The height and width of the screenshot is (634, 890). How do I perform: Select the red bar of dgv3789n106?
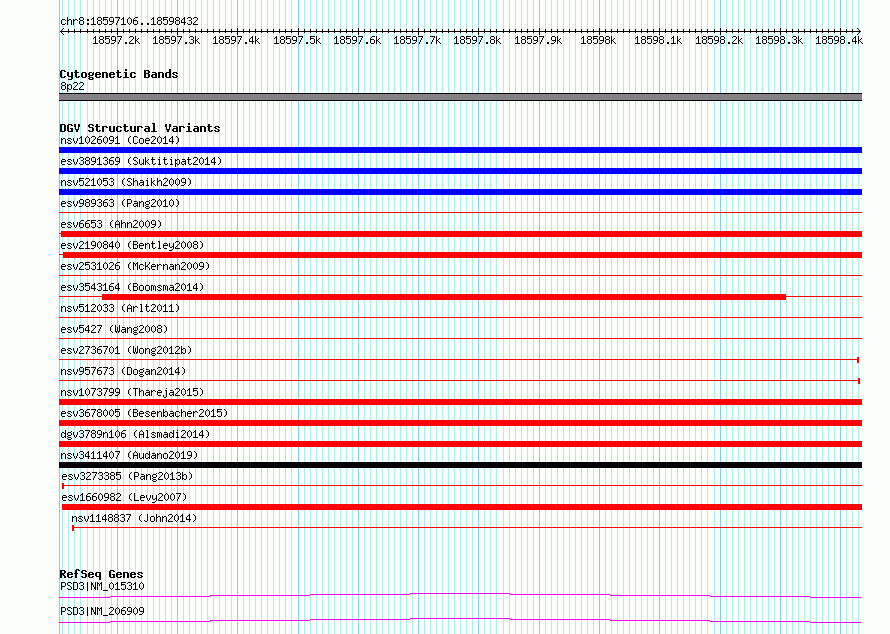pyautogui.click(x=460, y=444)
